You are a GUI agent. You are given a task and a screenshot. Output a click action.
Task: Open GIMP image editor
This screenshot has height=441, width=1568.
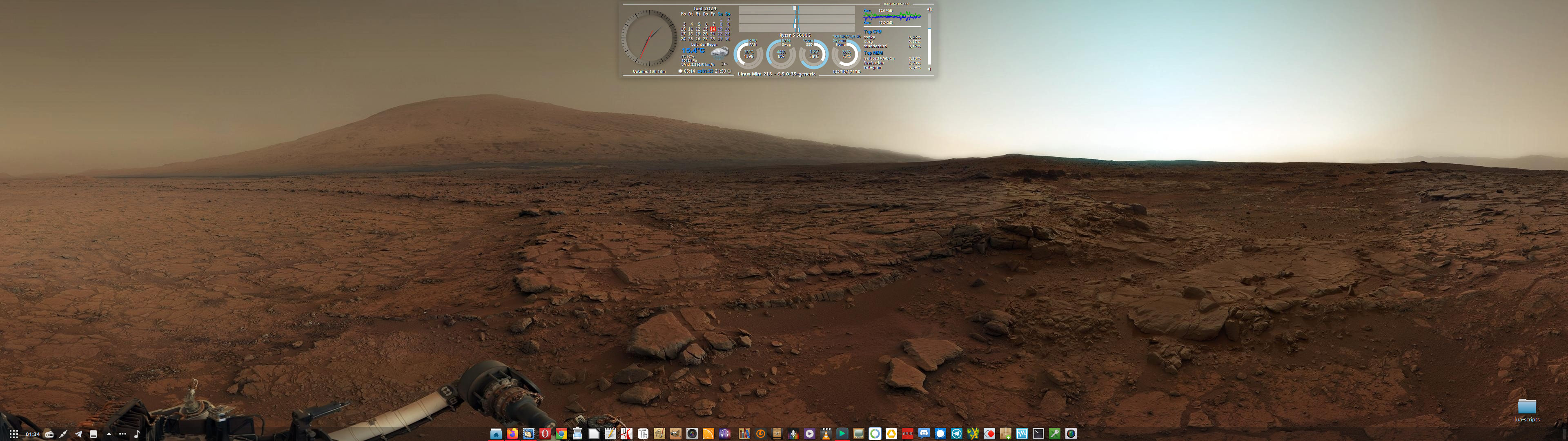pos(676,434)
